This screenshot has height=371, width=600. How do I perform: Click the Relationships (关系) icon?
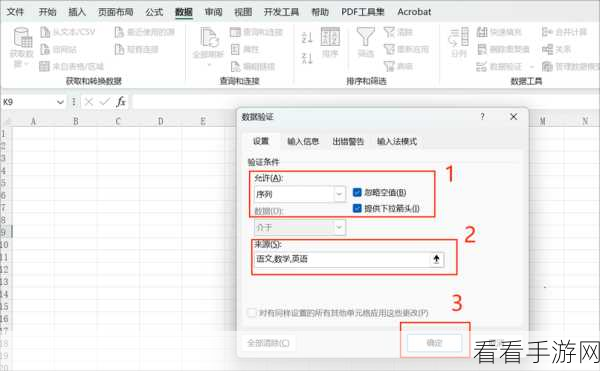point(548,49)
